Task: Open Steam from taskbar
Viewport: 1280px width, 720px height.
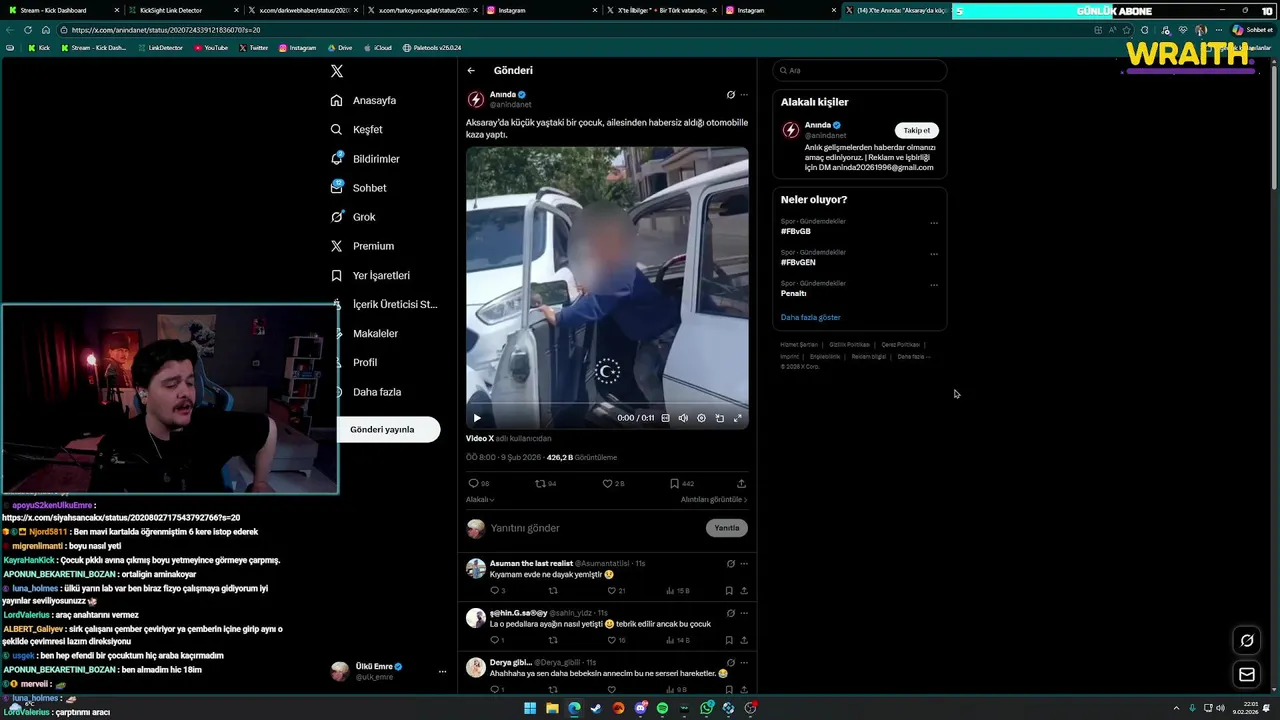Action: (596, 708)
